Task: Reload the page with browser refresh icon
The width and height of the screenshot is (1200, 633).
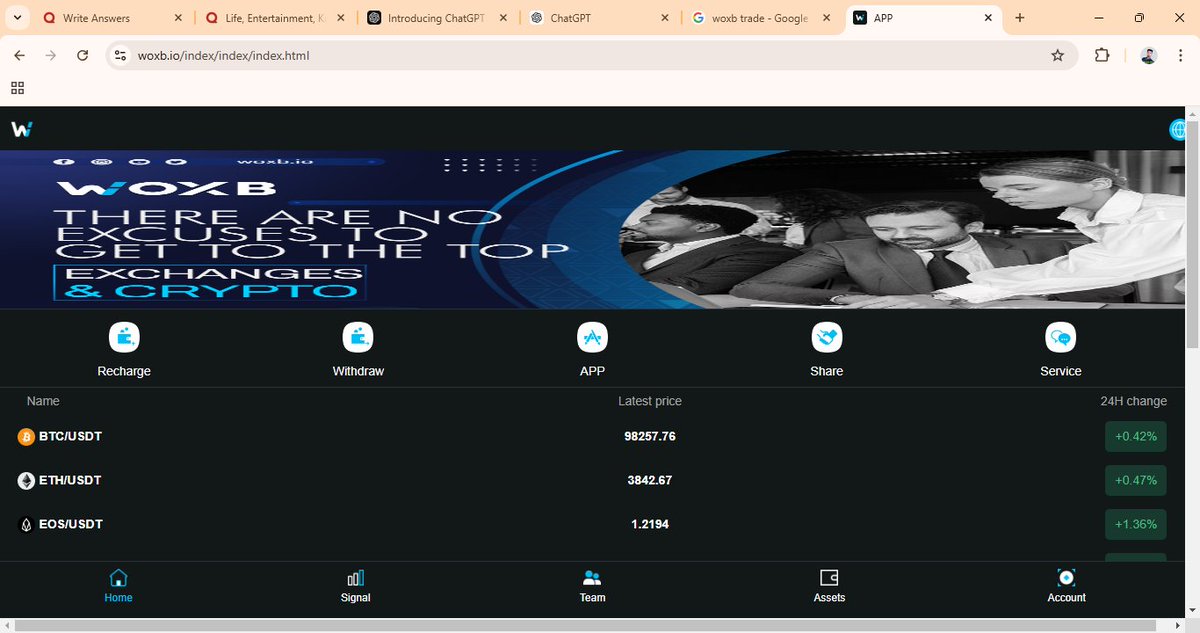Action: (83, 56)
